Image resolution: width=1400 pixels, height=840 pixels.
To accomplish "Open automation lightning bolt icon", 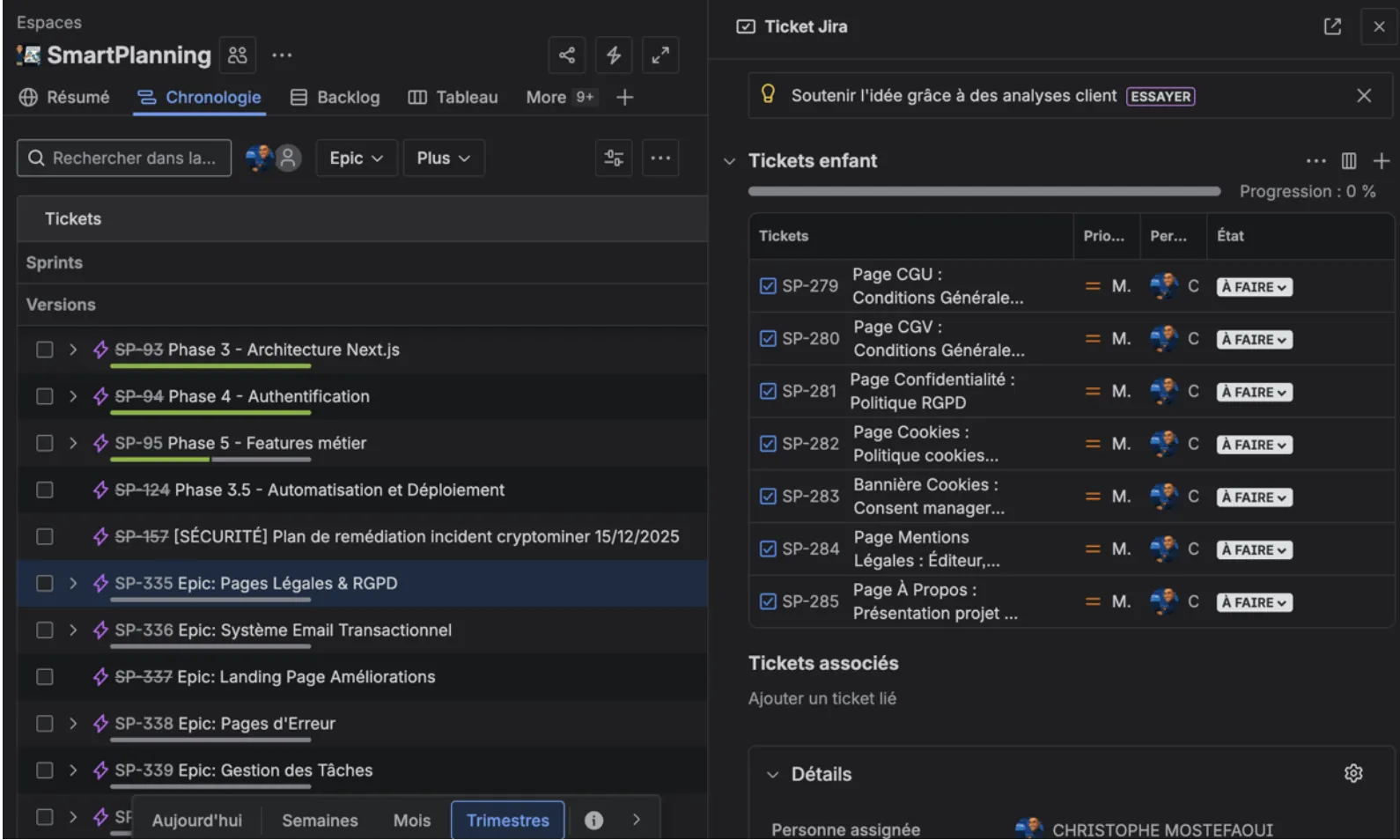I will coord(614,55).
